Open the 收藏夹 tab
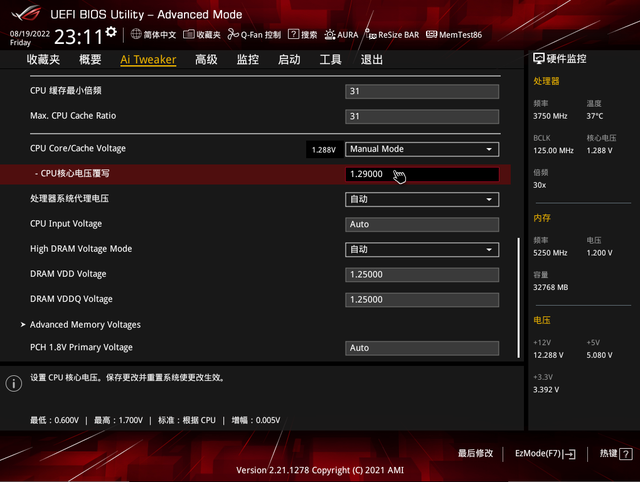 [x=43, y=60]
